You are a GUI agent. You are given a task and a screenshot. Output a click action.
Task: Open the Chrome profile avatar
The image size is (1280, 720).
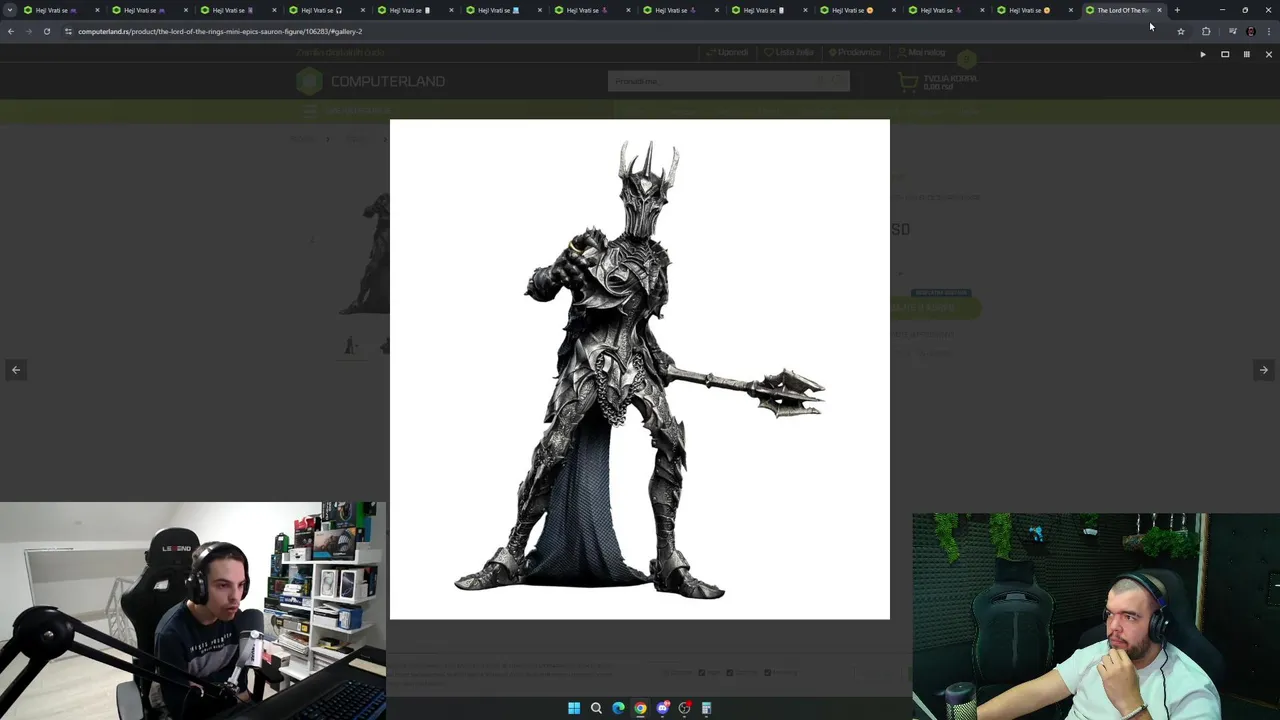pyautogui.click(x=1251, y=31)
